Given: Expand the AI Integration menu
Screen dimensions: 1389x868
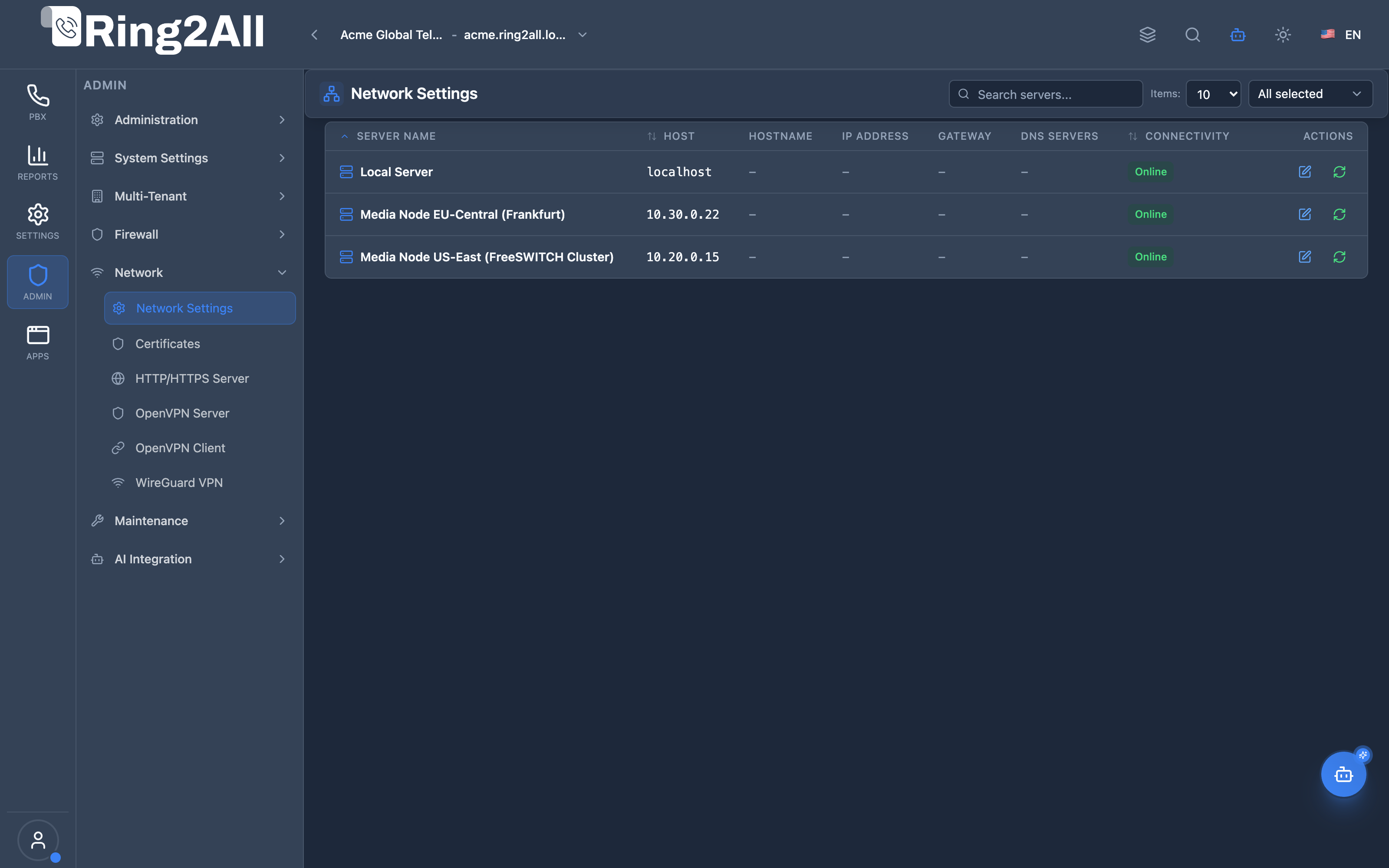Looking at the screenshot, I should [188, 559].
